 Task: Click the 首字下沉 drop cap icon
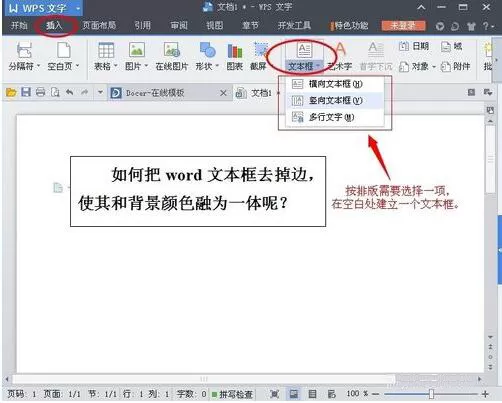[x=376, y=50]
